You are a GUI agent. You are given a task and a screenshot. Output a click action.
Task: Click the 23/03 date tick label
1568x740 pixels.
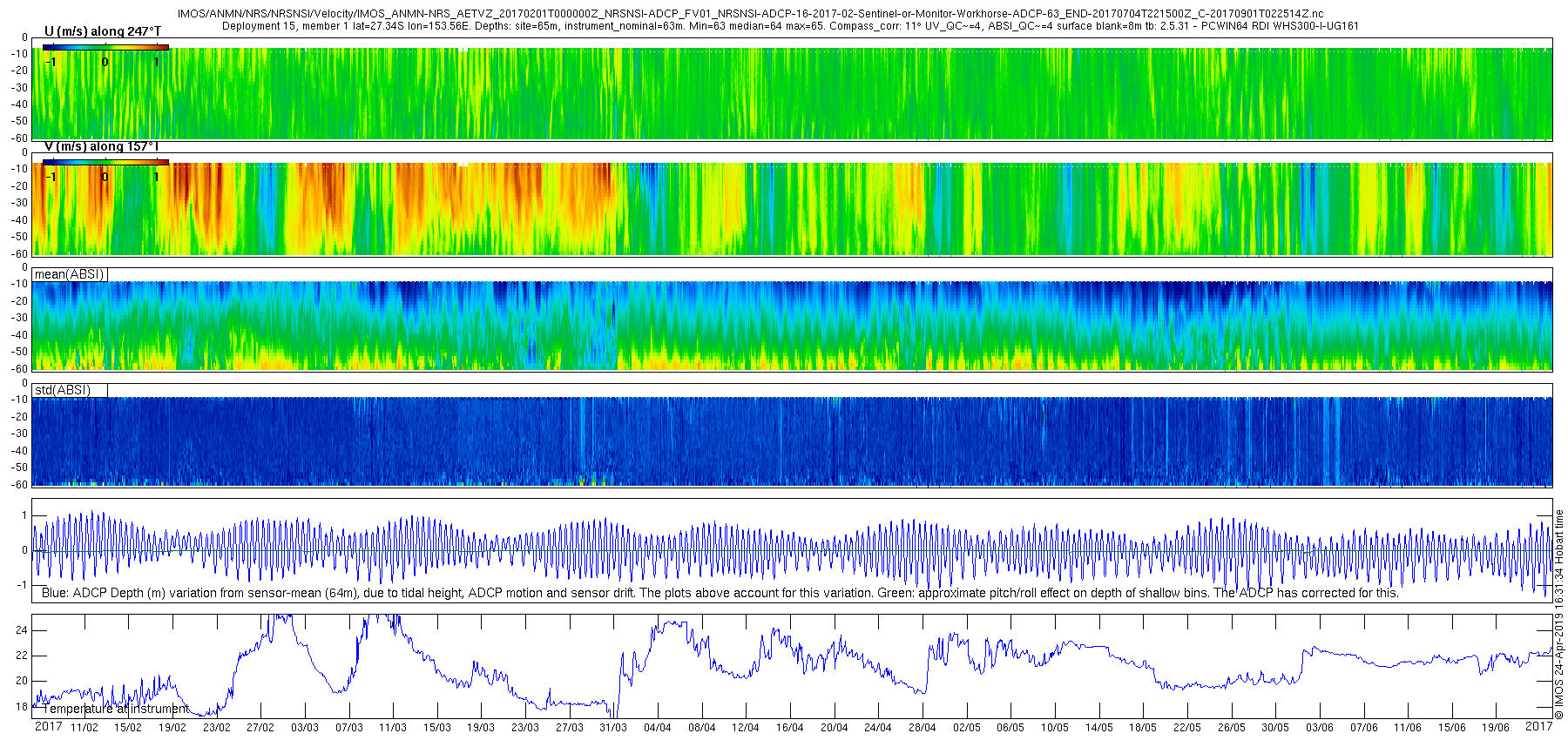[525, 728]
